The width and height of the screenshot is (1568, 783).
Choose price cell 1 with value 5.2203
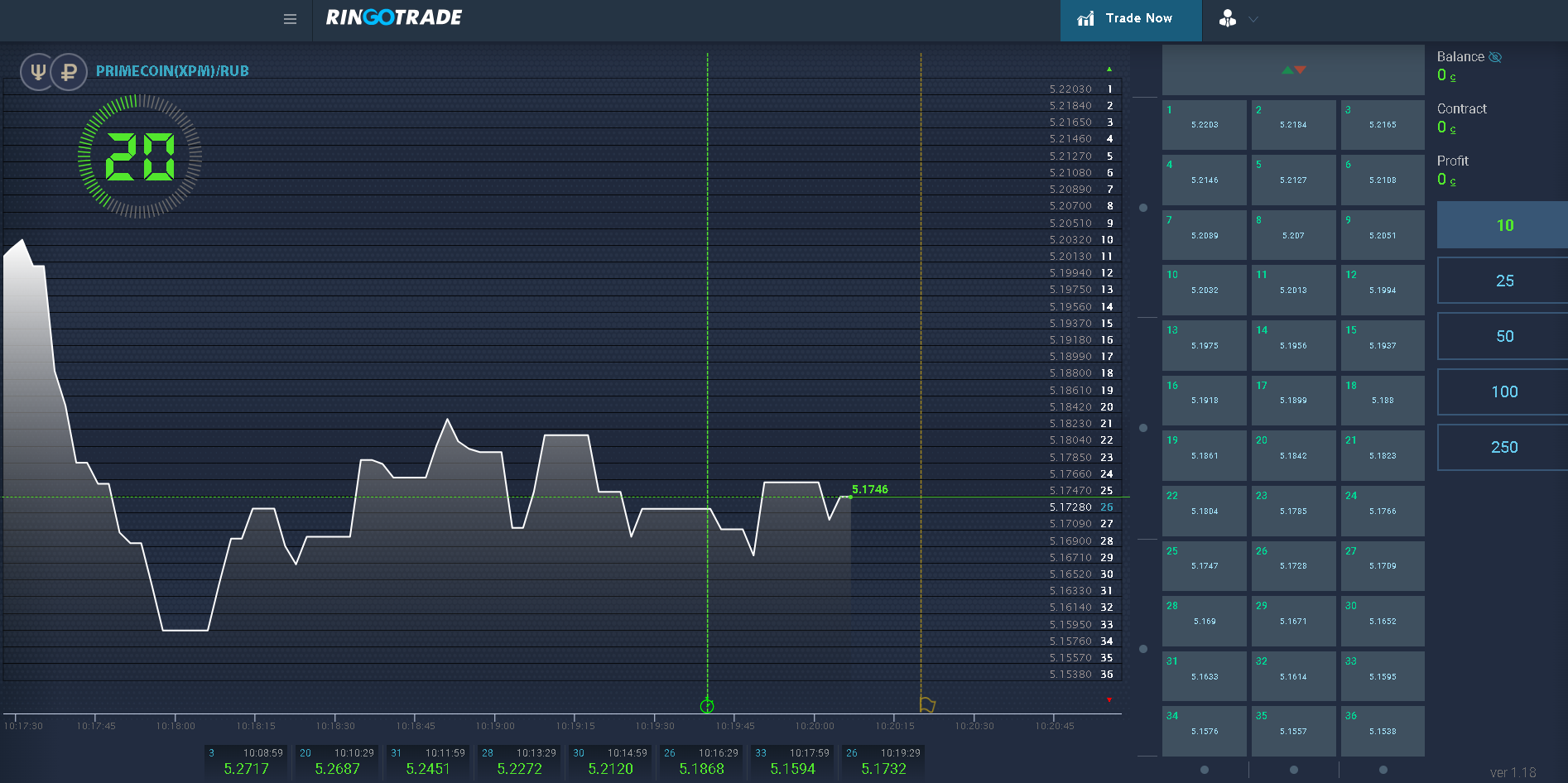point(1204,125)
